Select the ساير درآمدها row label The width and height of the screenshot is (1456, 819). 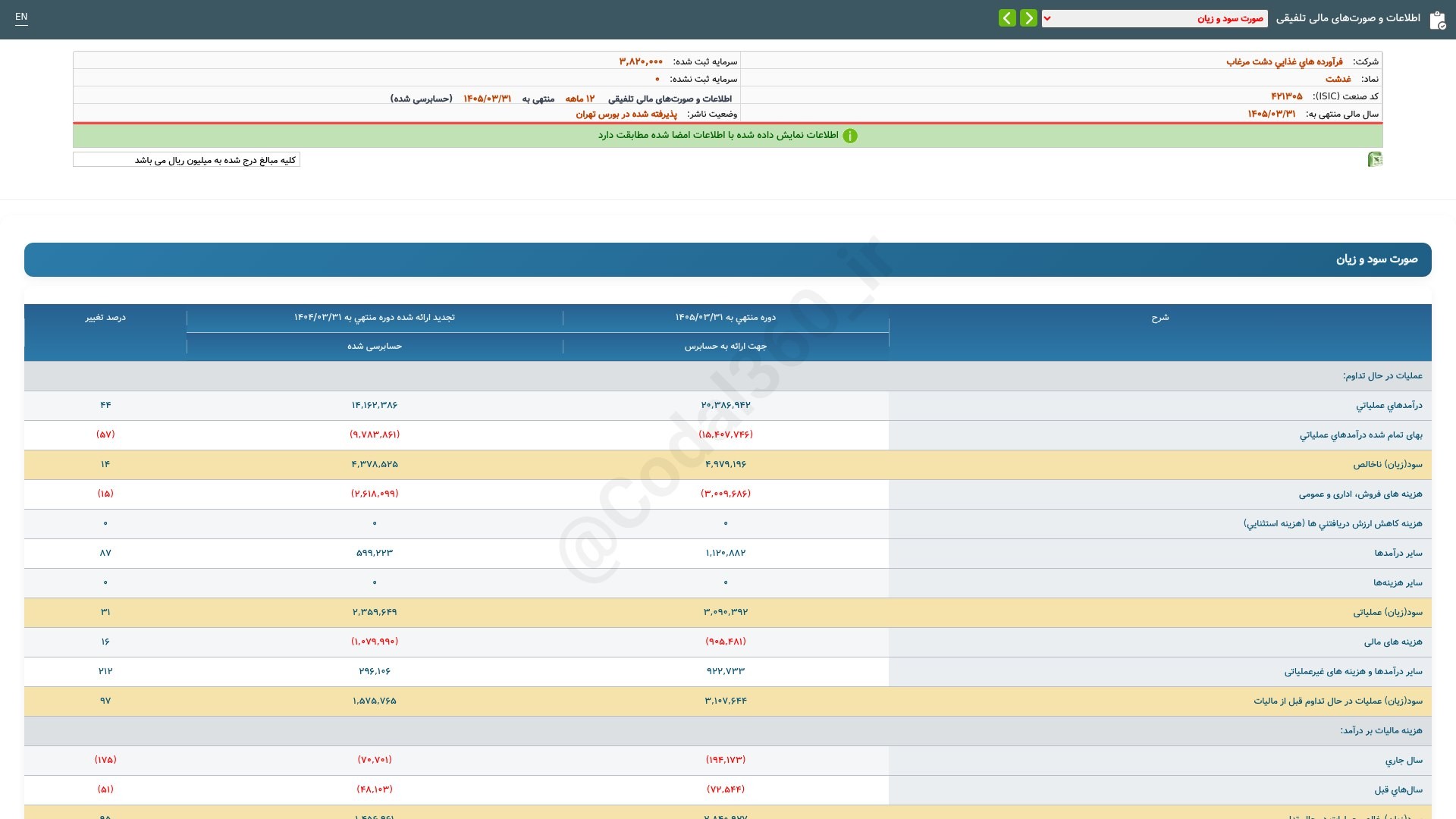[x=1398, y=554]
